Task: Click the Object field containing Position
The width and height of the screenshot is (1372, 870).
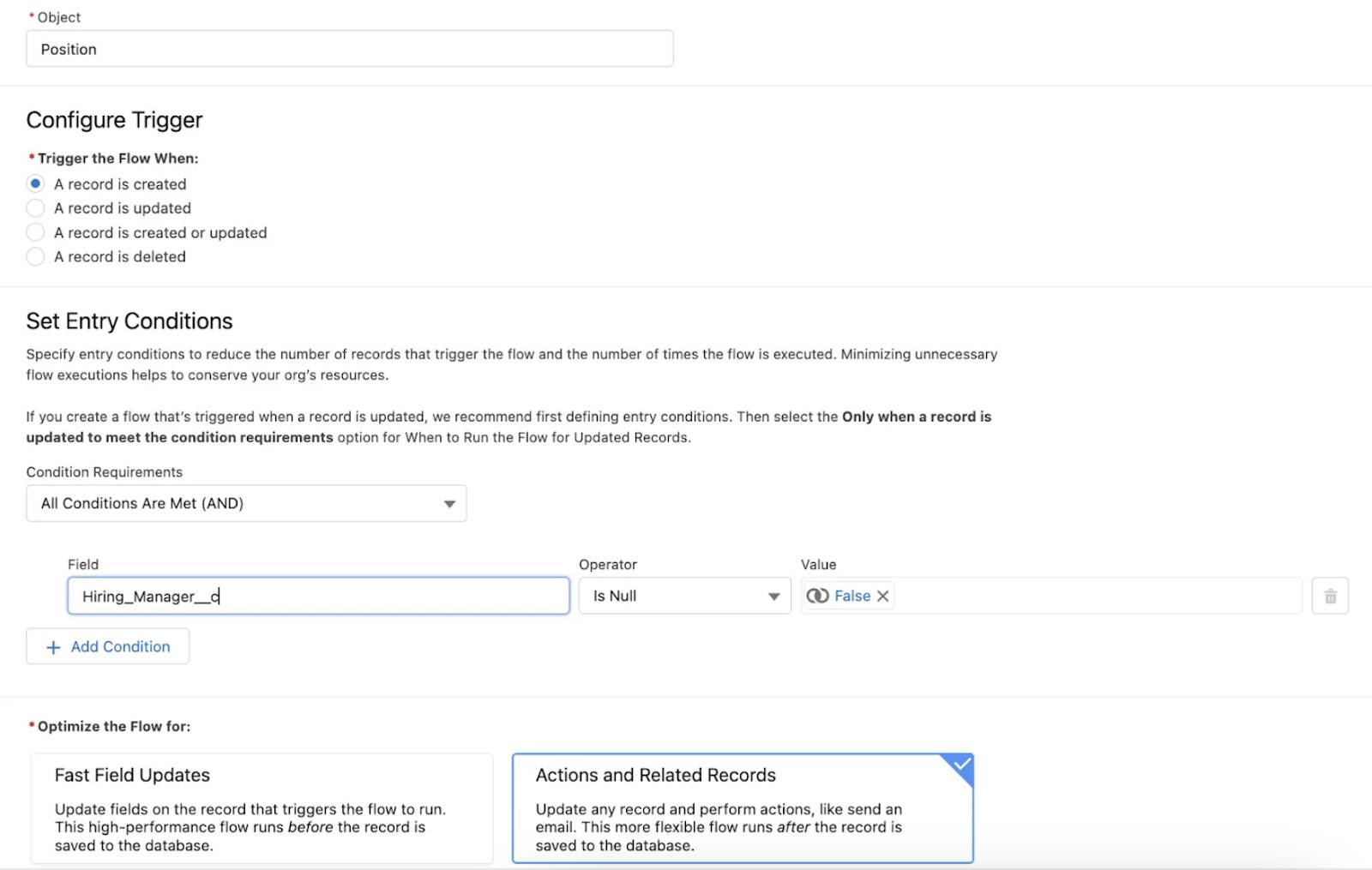Action: [x=350, y=49]
